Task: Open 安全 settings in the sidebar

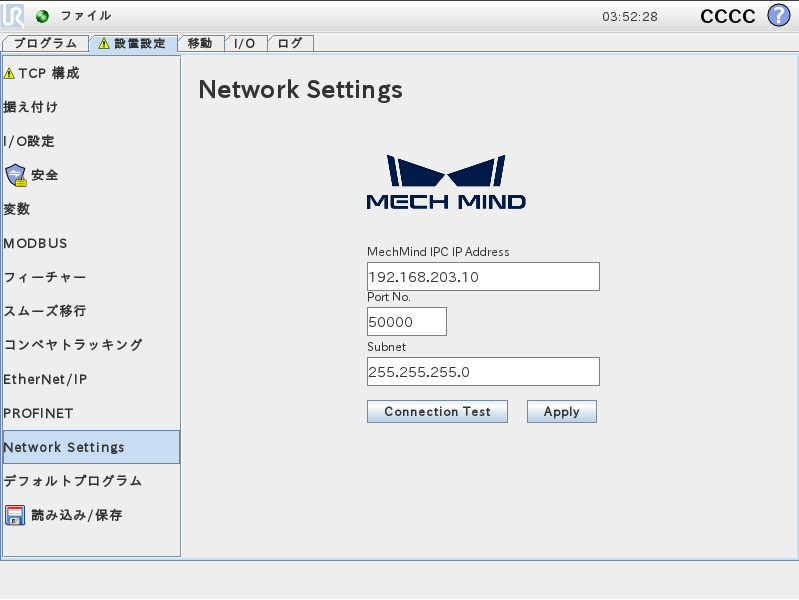Action: pyautogui.click(x=91, y=175)
